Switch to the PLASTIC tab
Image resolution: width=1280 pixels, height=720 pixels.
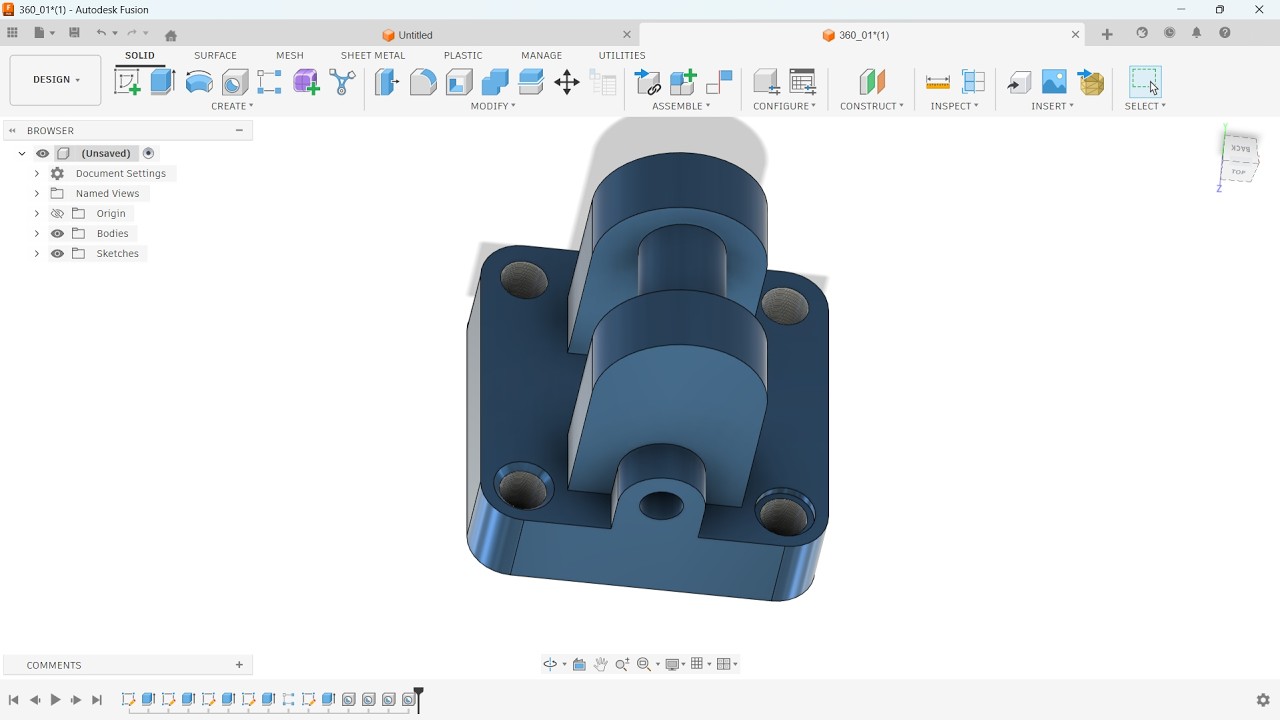tap(463, 55)
